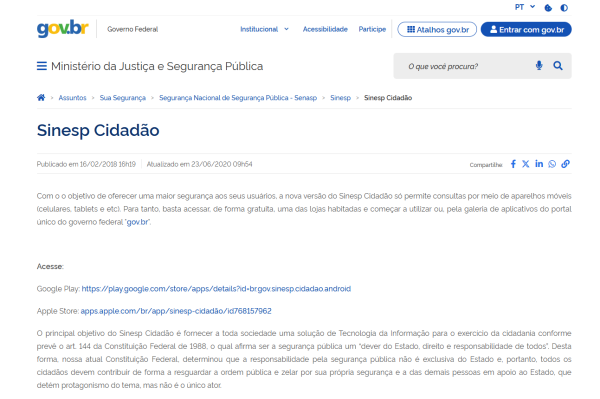
Task: Open the Apple Store app link
Action: point(176,311)
